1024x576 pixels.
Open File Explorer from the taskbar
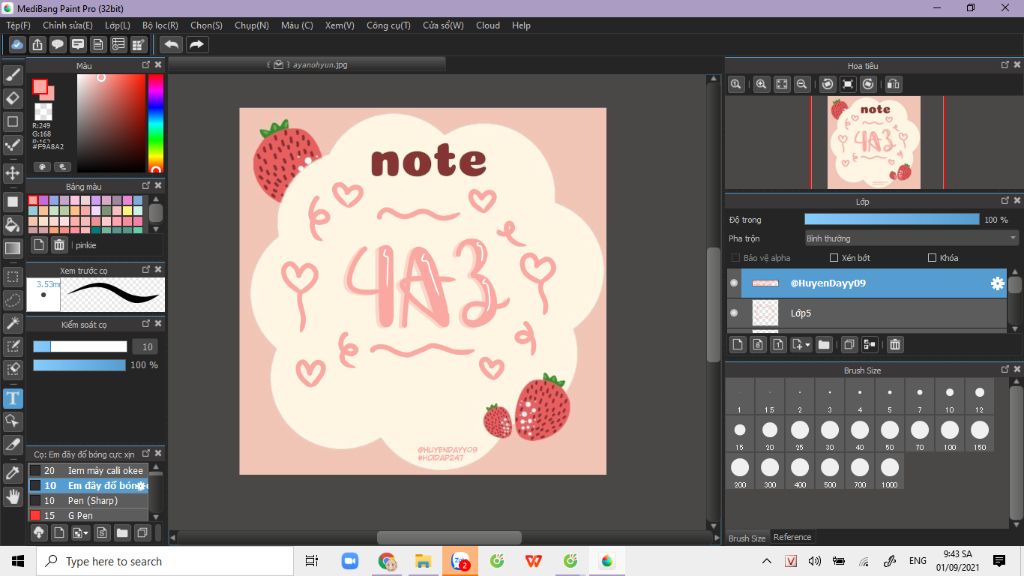coord(423,561)
